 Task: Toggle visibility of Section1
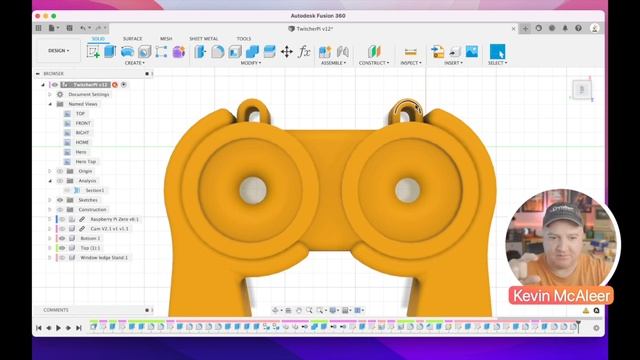pyautogui.click(x=67, y=190)
